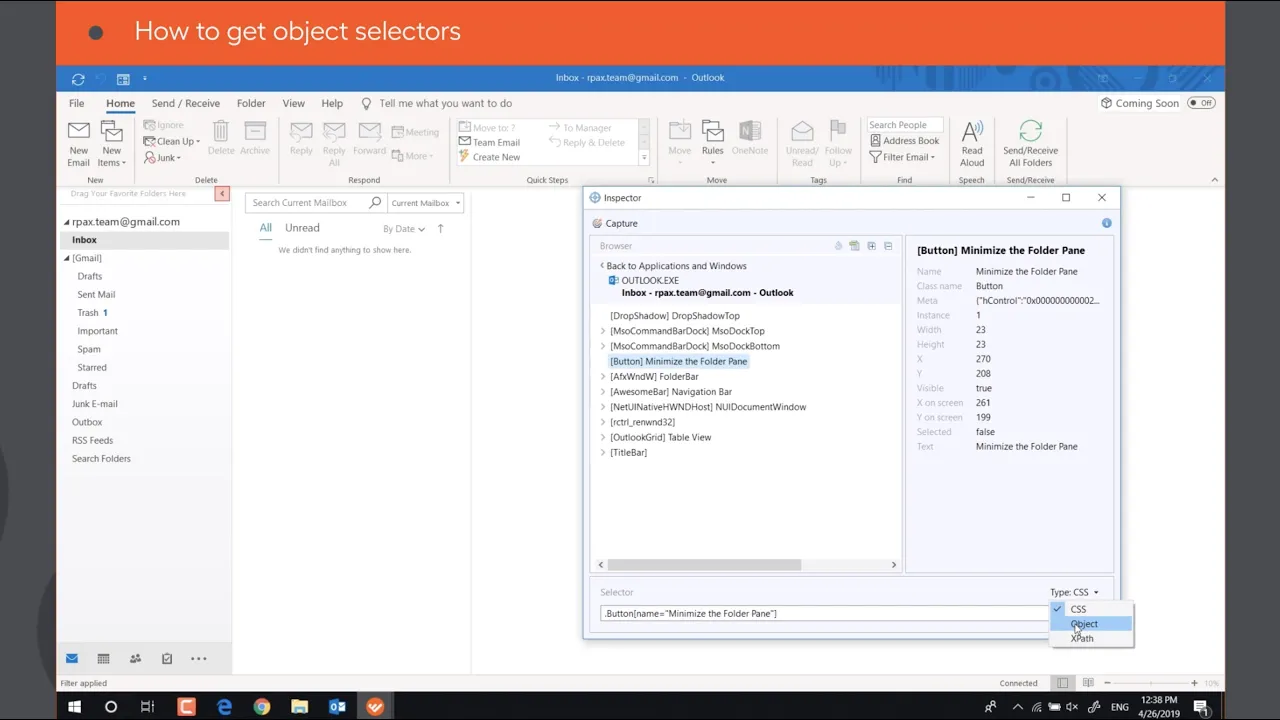Click the zoom slider in Outlook status bar
Image resolution: width=1280 pixels, height=720 pixels.
click(1150, 683)
